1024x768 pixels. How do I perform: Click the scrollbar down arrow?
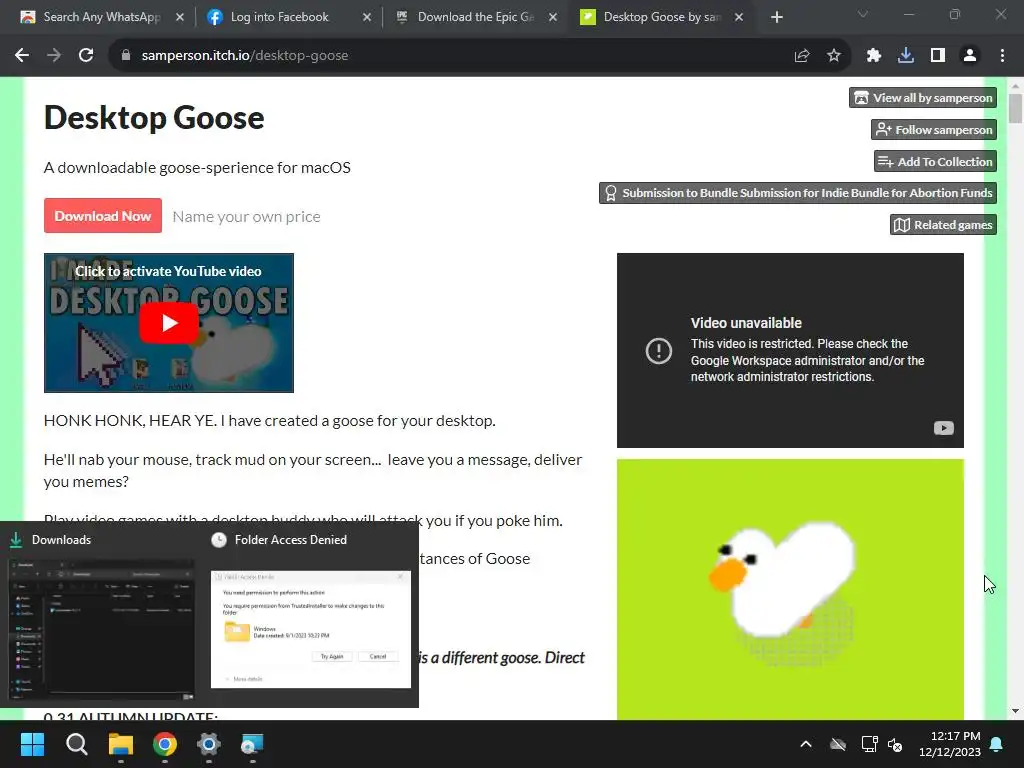click(x=1015, y=711)
